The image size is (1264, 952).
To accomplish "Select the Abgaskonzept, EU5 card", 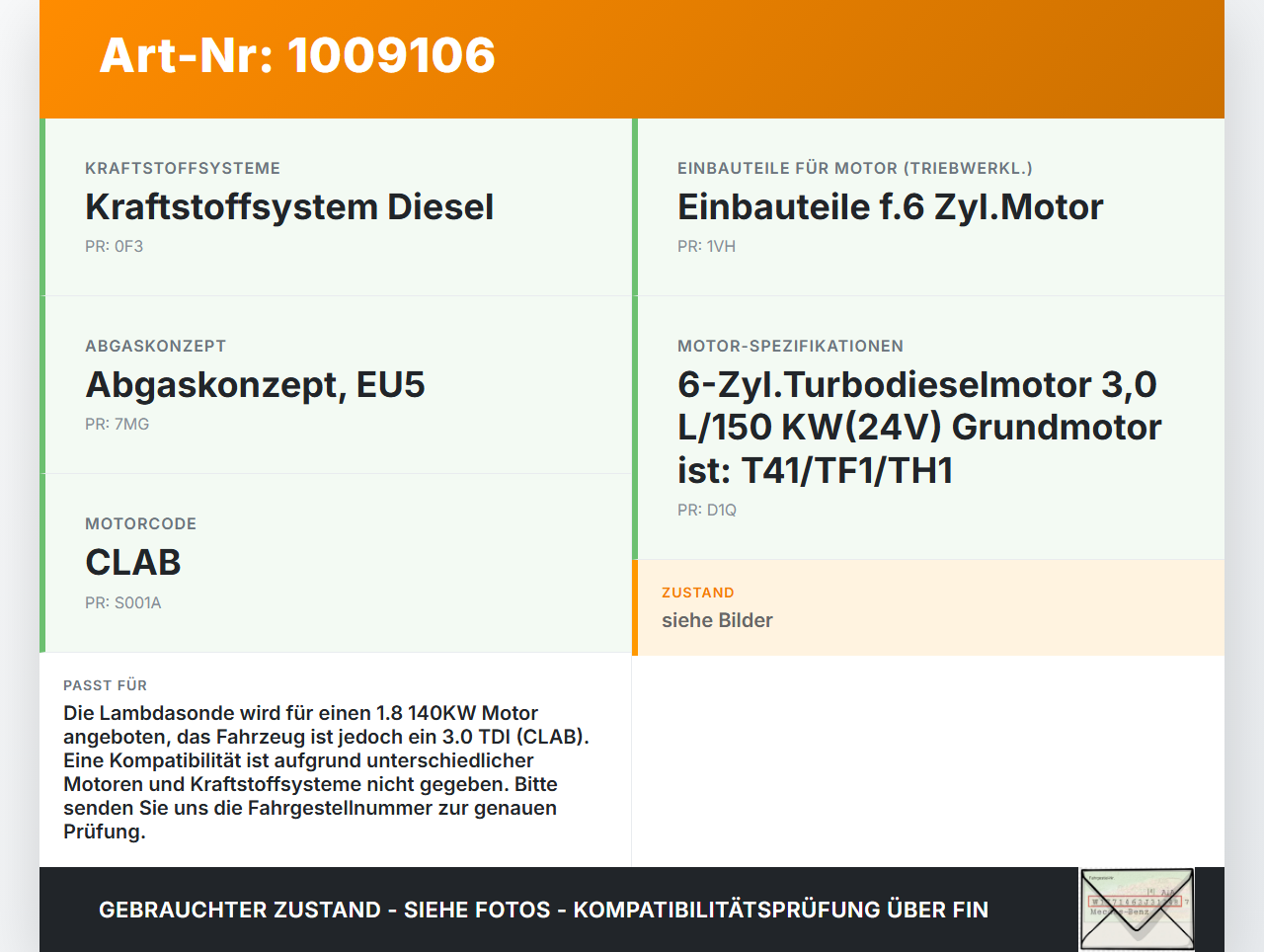I will (x=255, y=384).
